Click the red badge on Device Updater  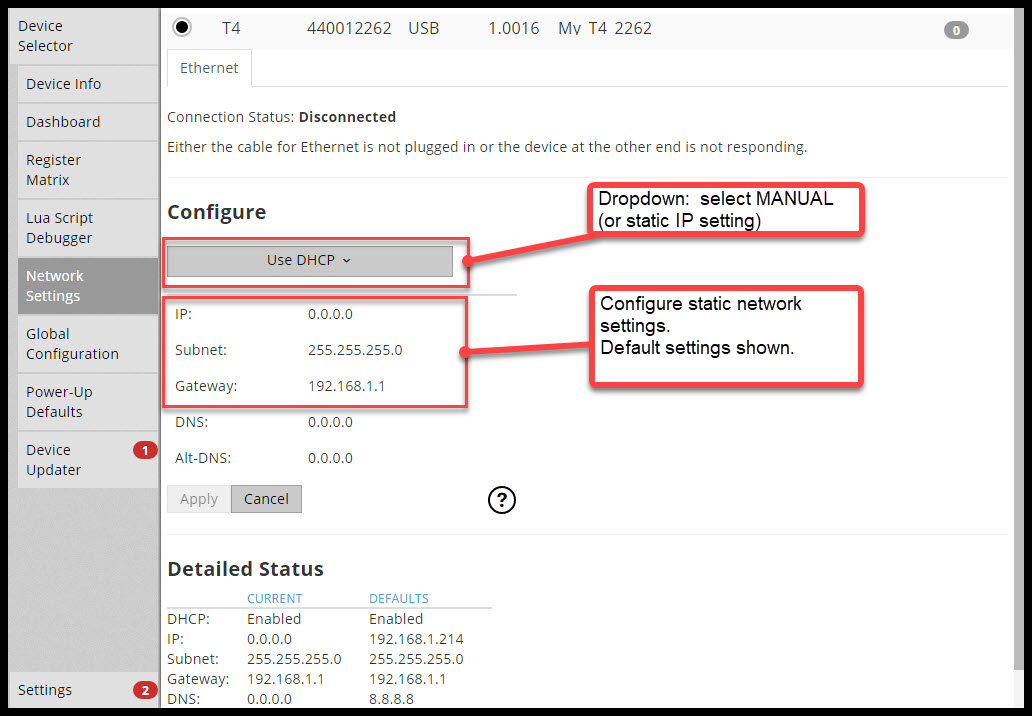[145, 450]
